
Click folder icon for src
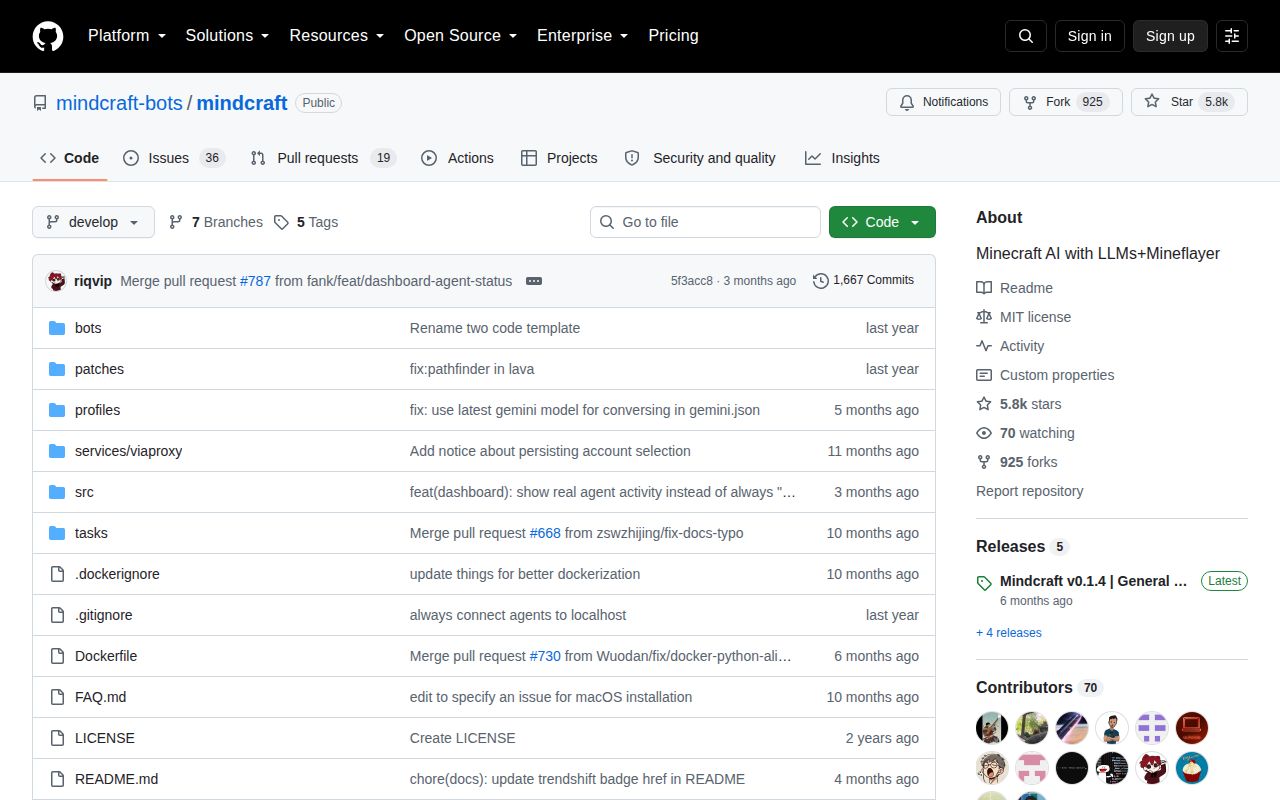[57, 492]
